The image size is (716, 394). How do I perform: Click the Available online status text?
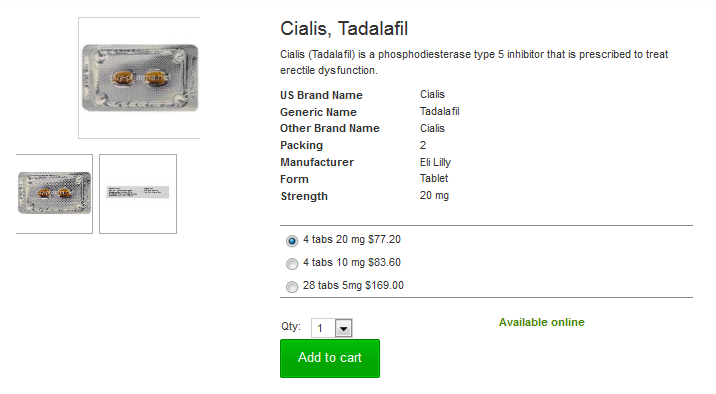(542, 322)
